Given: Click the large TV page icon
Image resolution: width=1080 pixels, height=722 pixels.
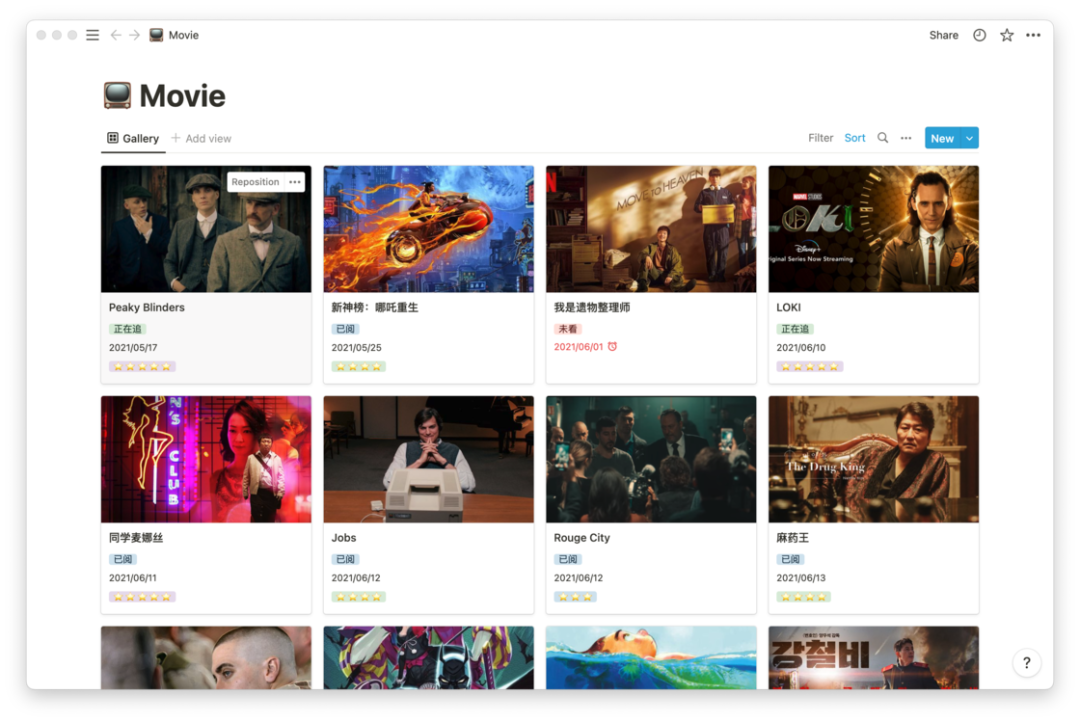Looking at the screenshot, I should (x=117, y=95).
